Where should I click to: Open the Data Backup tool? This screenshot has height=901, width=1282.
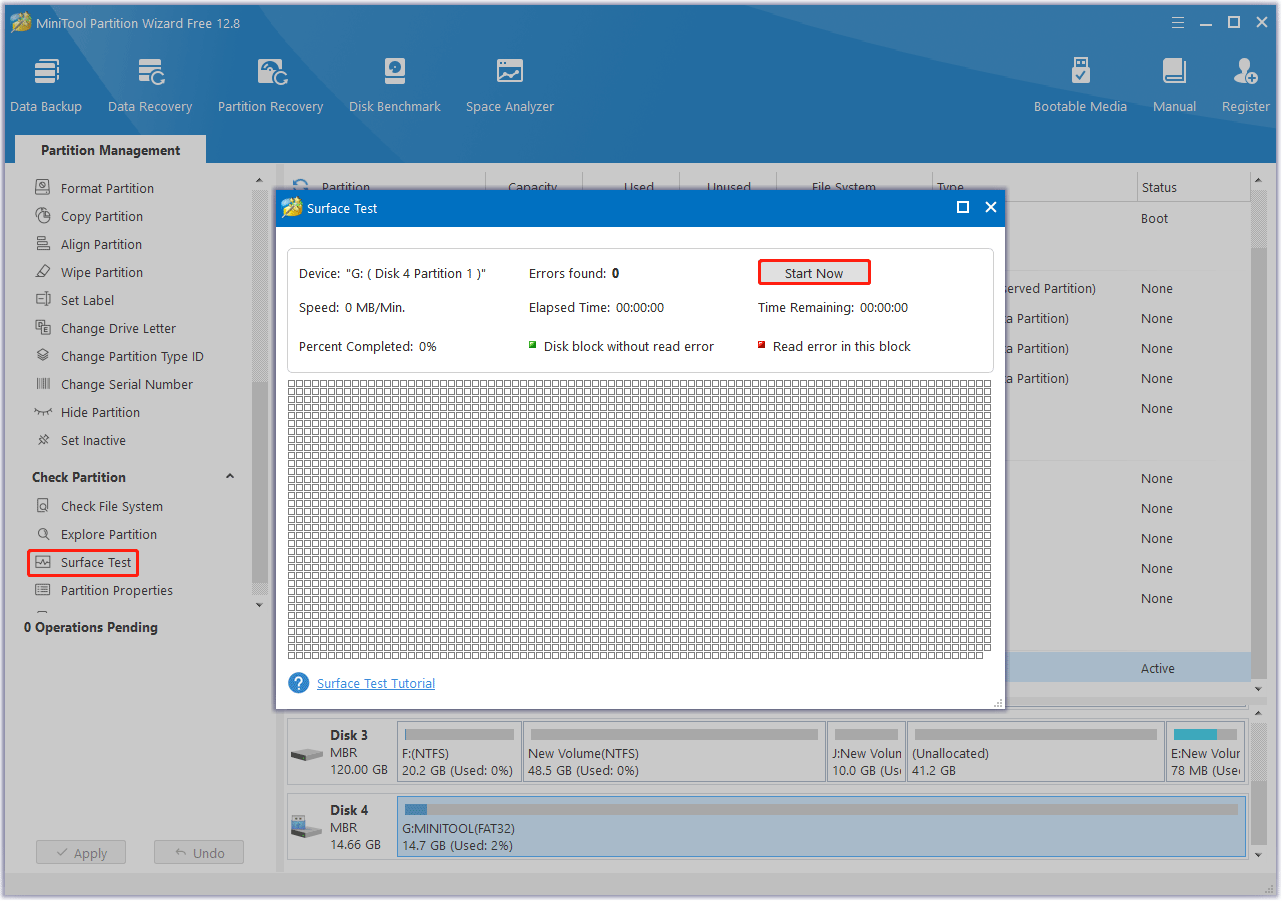[x=46, y=85]
